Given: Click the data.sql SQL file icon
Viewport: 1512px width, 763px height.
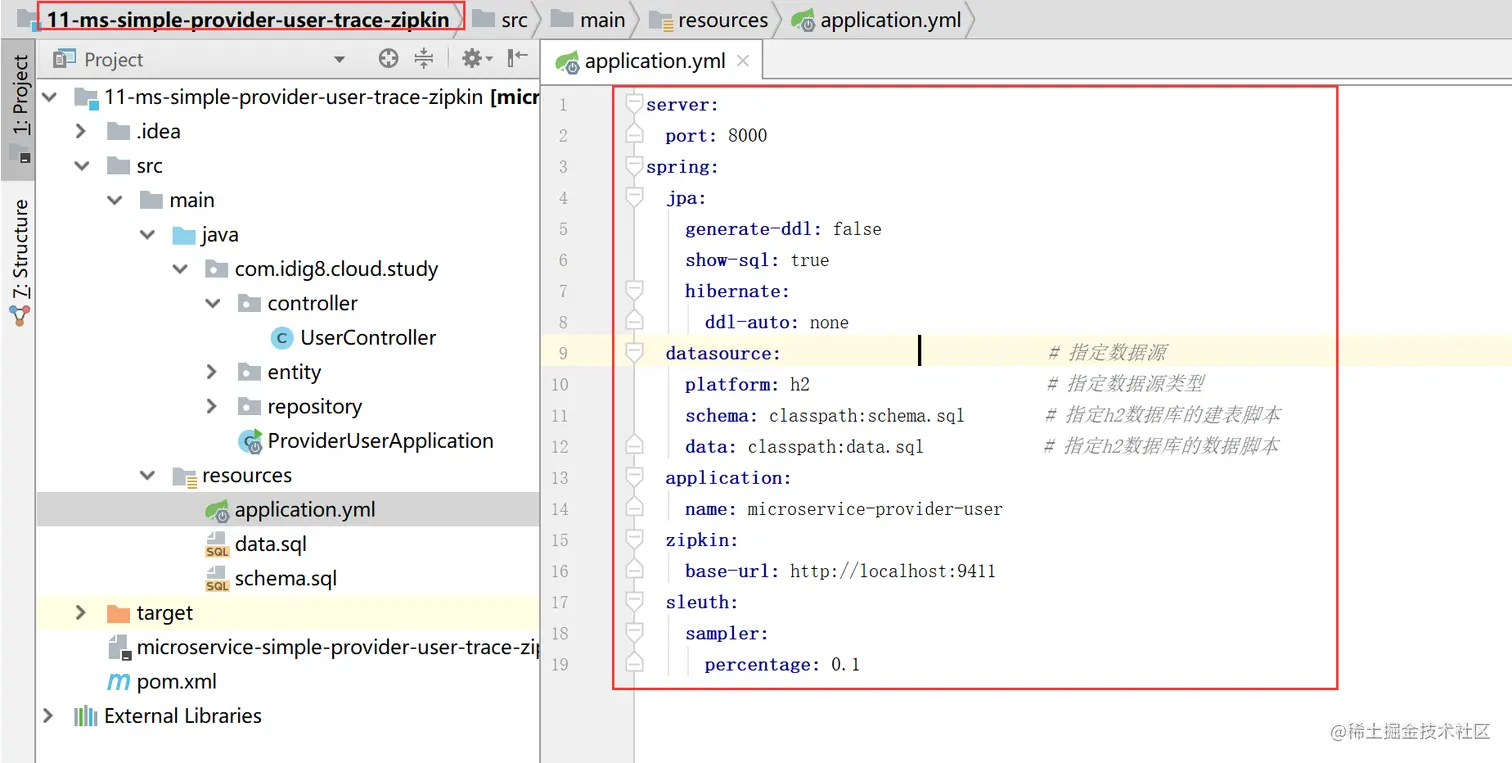Looking at the screenshot, I should pyautogui.click(x=217, y=545).
